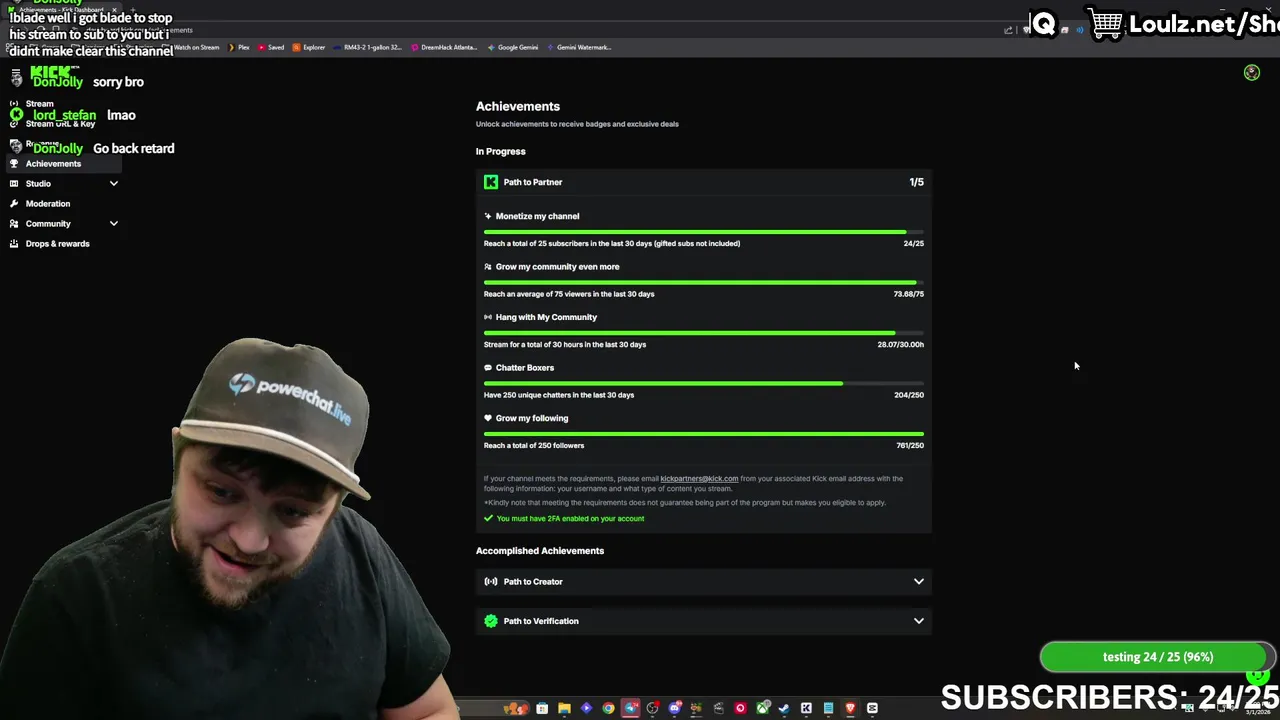Open the Plex bookmark
1280x720 pixels.
(239, 47)
